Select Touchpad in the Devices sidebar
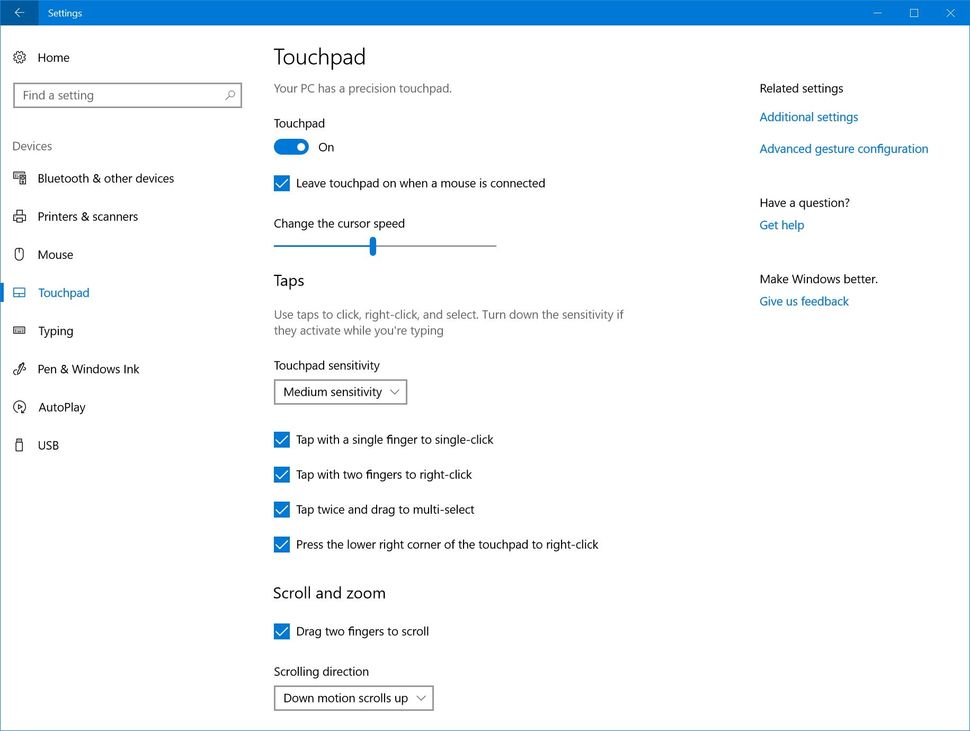The image size is (970, 731). tap(63, 293)
